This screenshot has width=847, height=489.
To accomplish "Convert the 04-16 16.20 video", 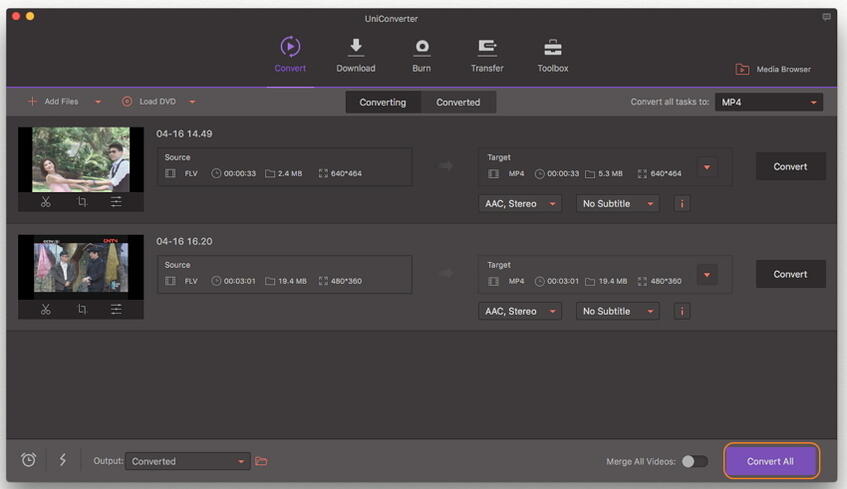I will [790, 274].
